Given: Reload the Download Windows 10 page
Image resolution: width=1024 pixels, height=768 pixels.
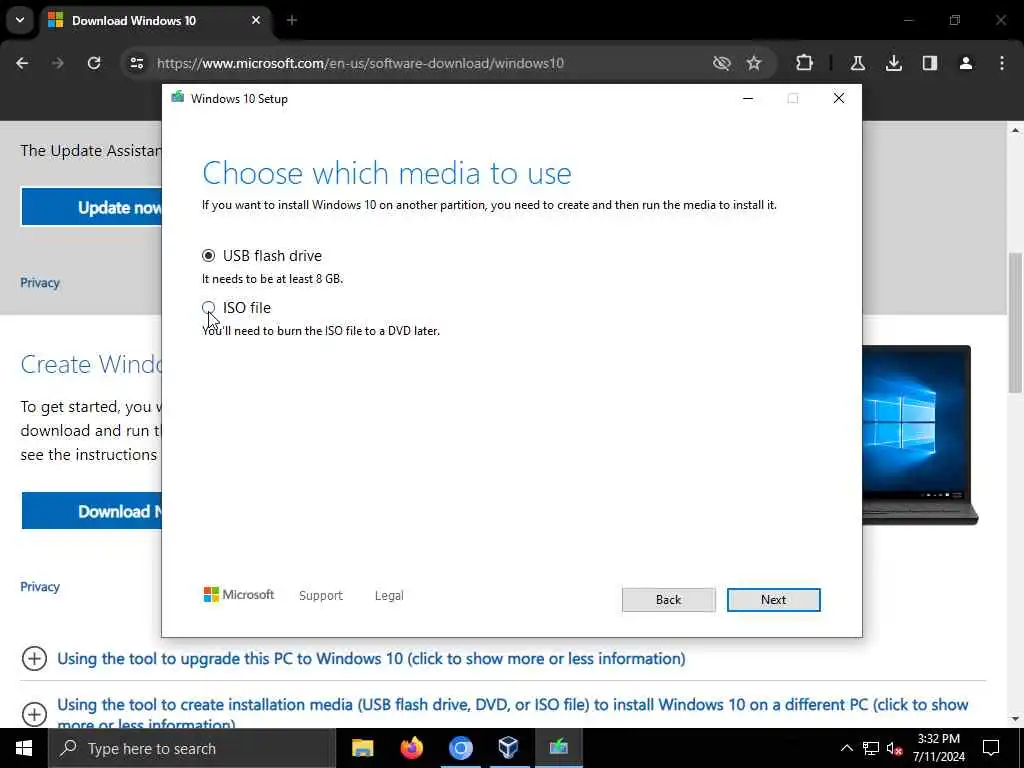Looking at the screenshot, I should 94,63.
